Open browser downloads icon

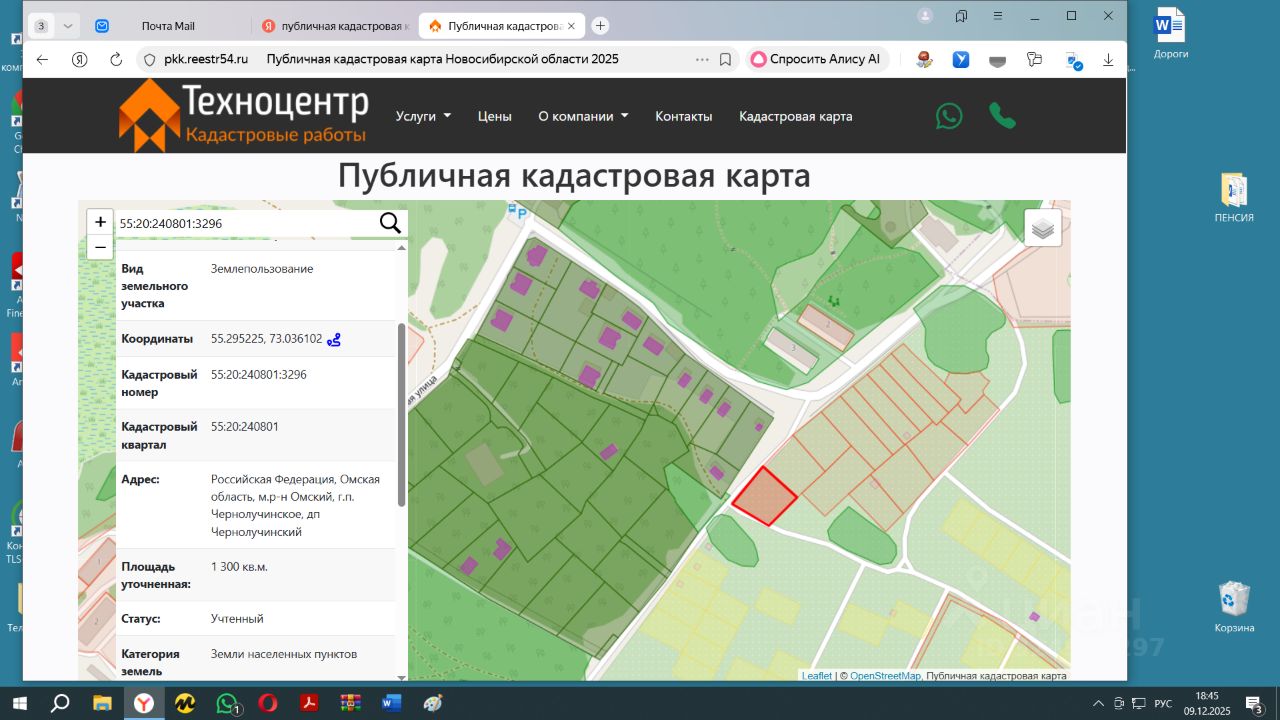(1108, 59)
